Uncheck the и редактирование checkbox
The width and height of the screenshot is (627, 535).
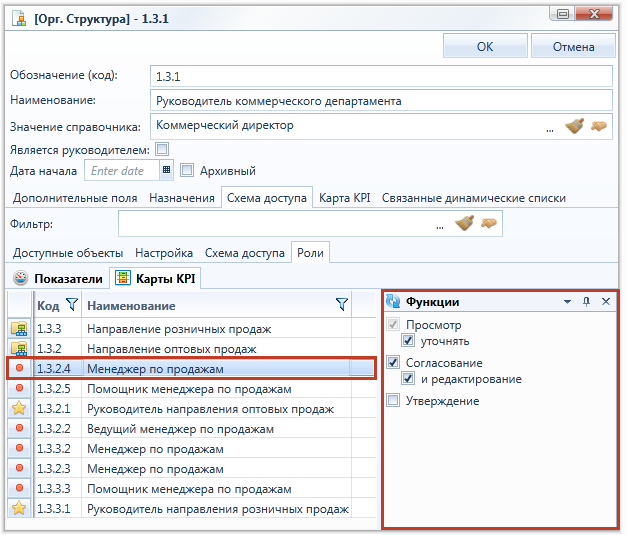coord(408,378)
